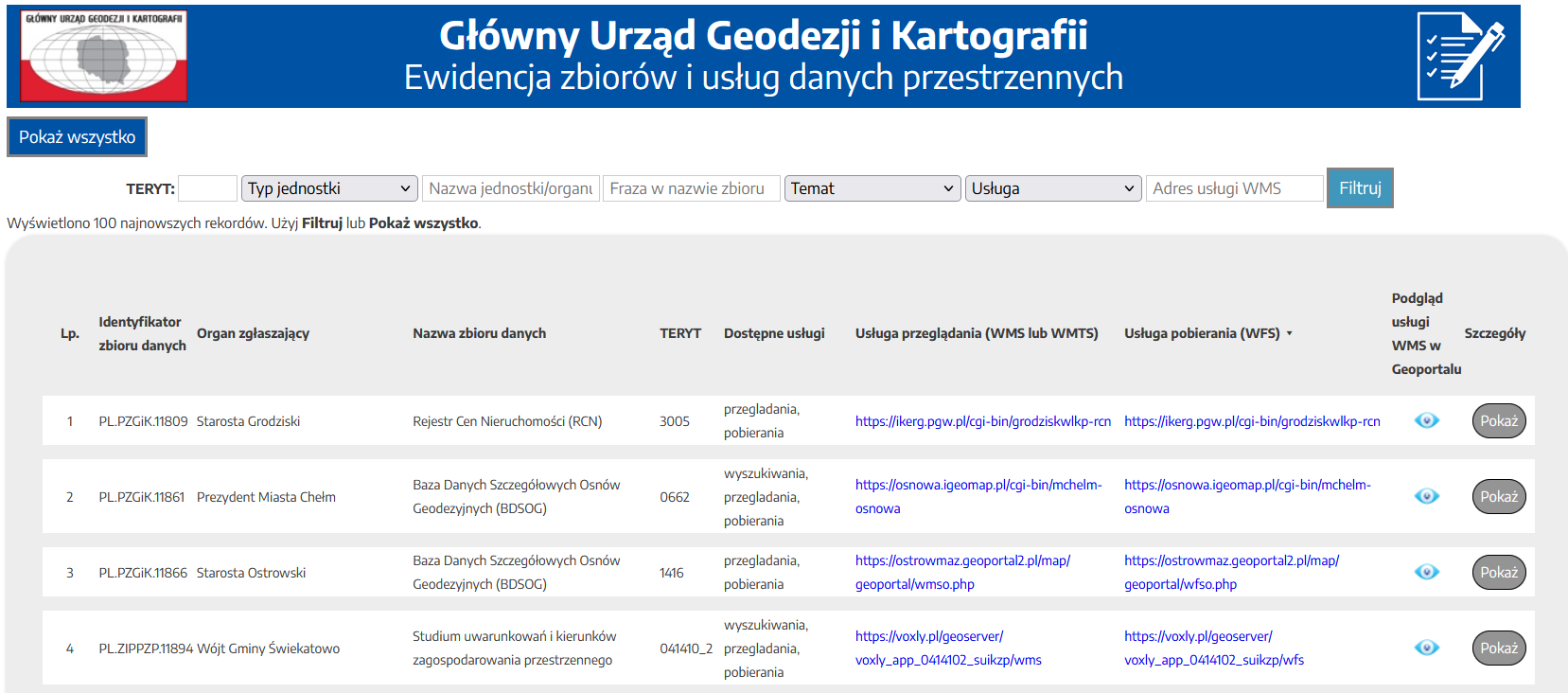Click Pokaż details for row 1
Image resolution: width=1568 pixels, height=693 pixels.
coord(1498,420)
